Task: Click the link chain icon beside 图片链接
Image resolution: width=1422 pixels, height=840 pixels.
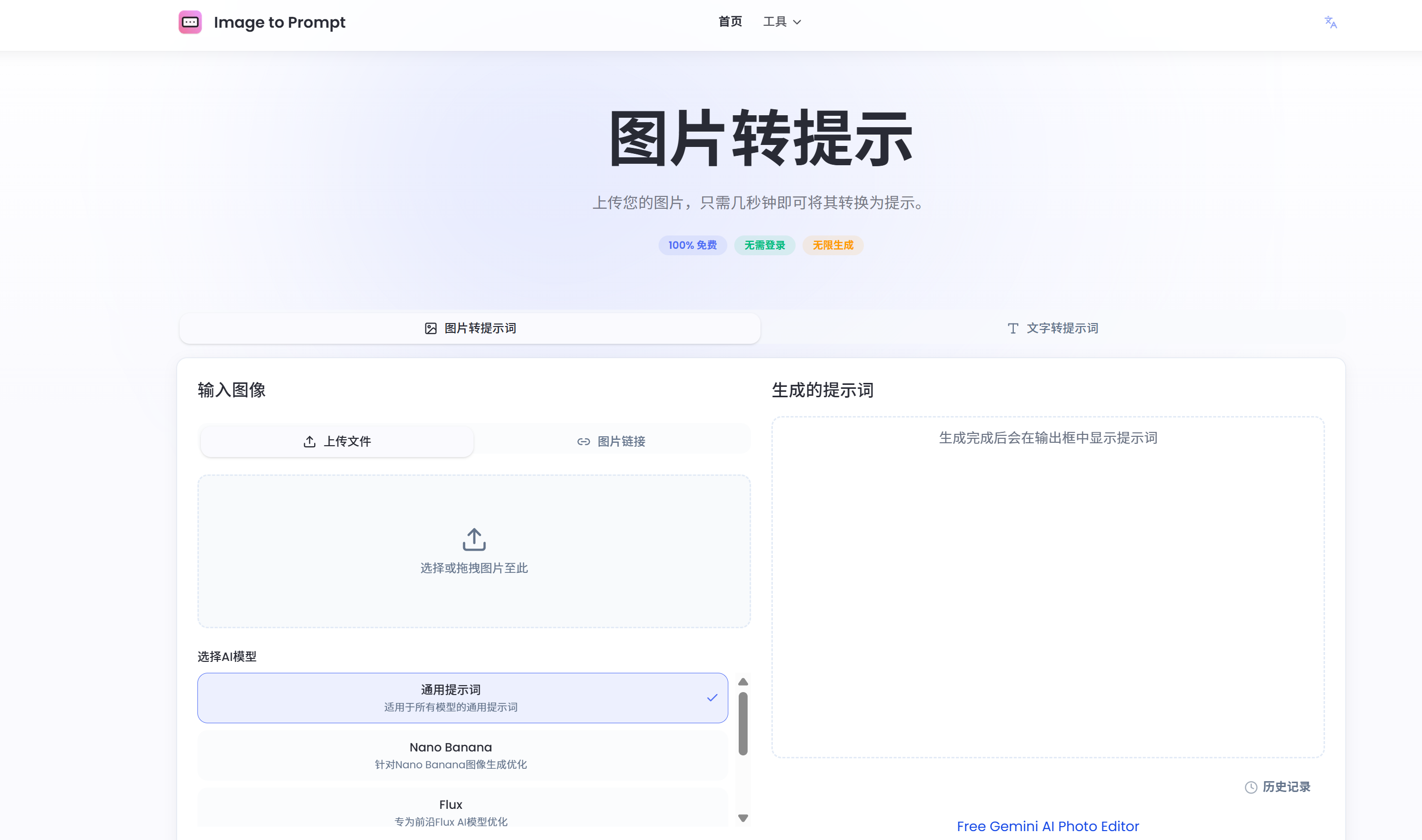Action: tap(583, 441)
